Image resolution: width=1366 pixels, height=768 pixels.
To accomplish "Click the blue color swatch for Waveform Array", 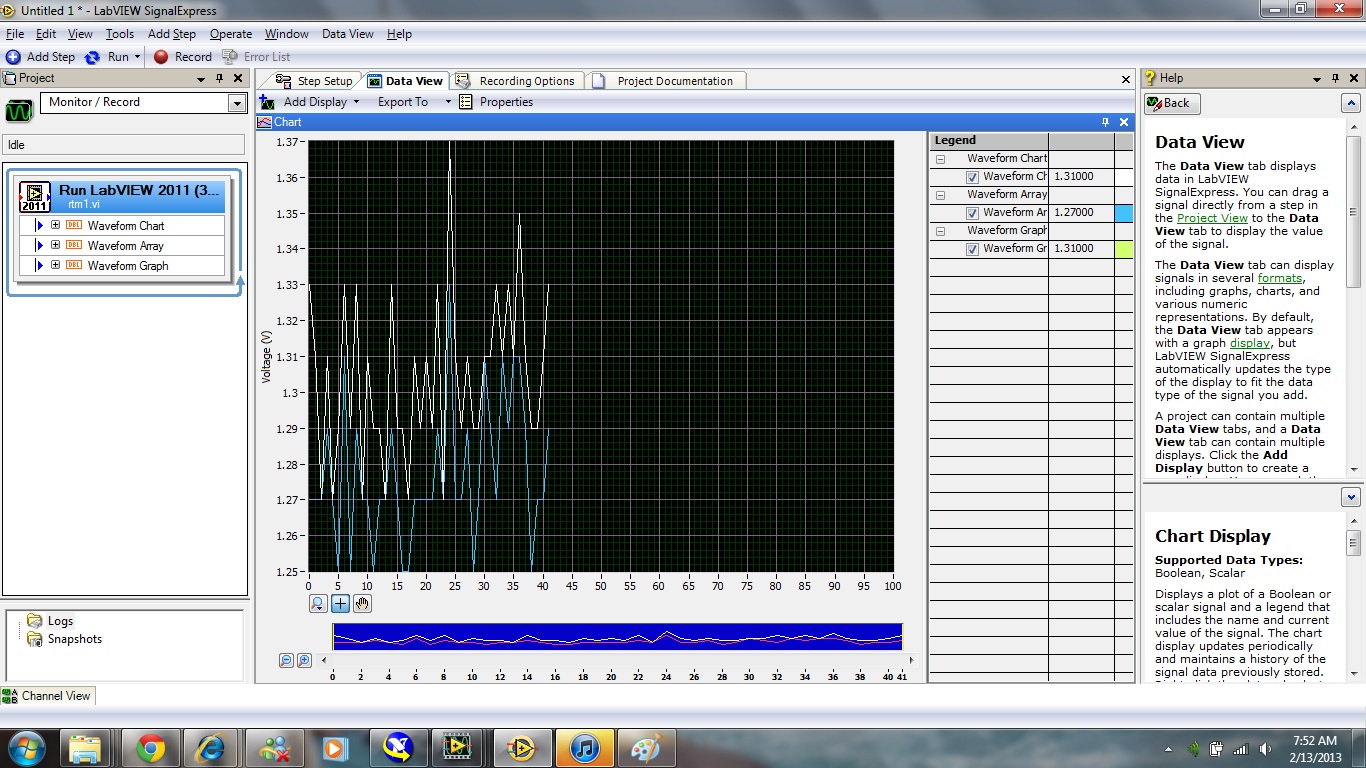I will point(1124,213).
